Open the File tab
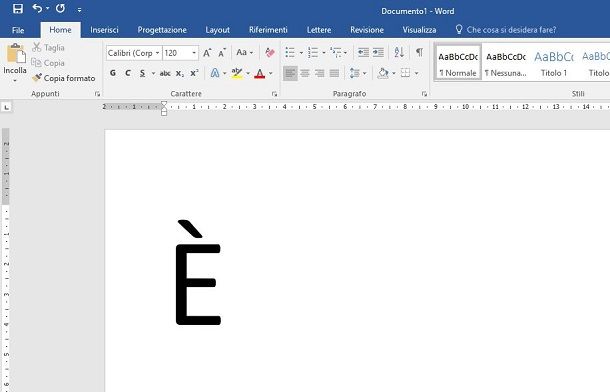The image size is (610, 392). coord(18,30)
